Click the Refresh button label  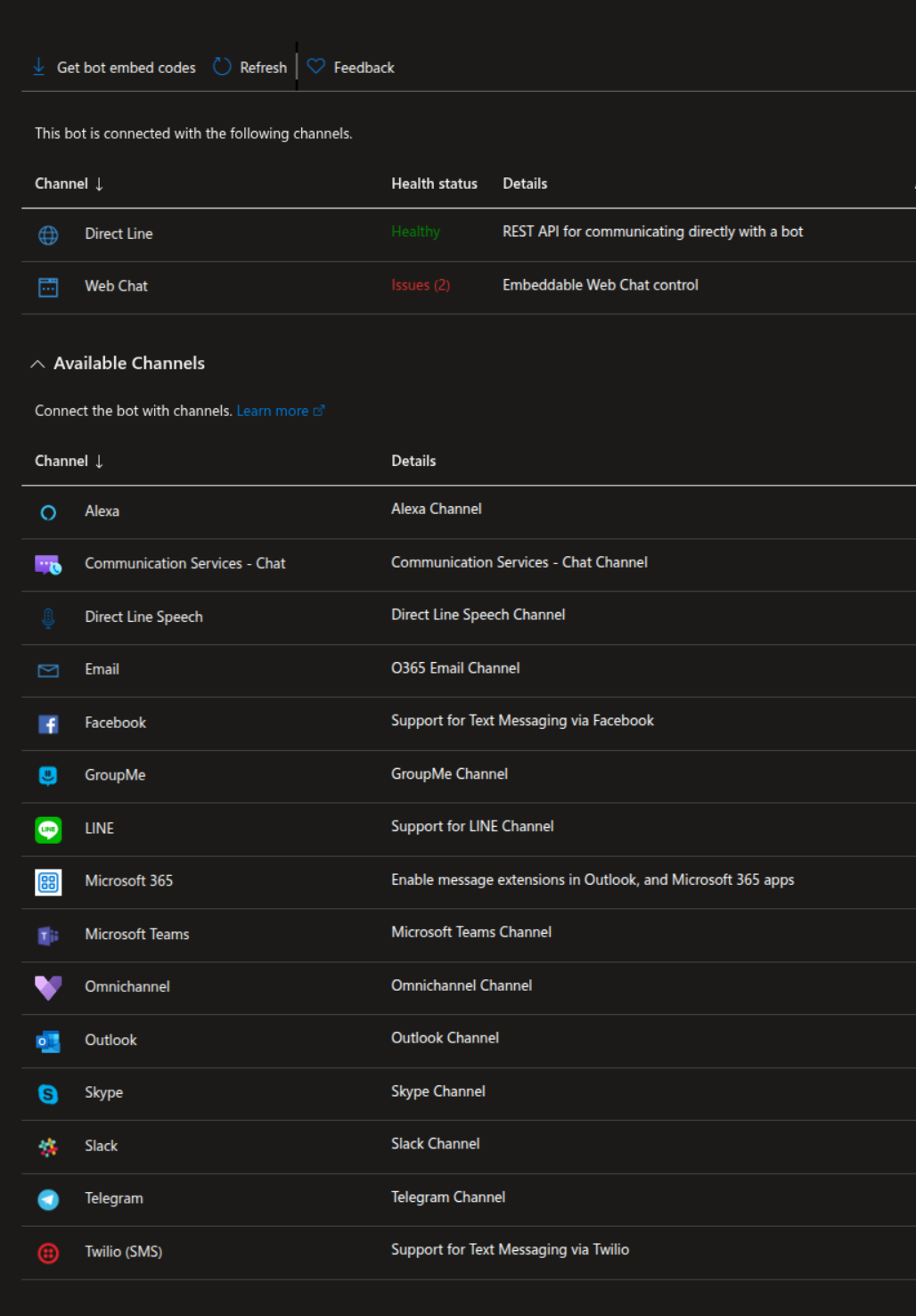264,68
